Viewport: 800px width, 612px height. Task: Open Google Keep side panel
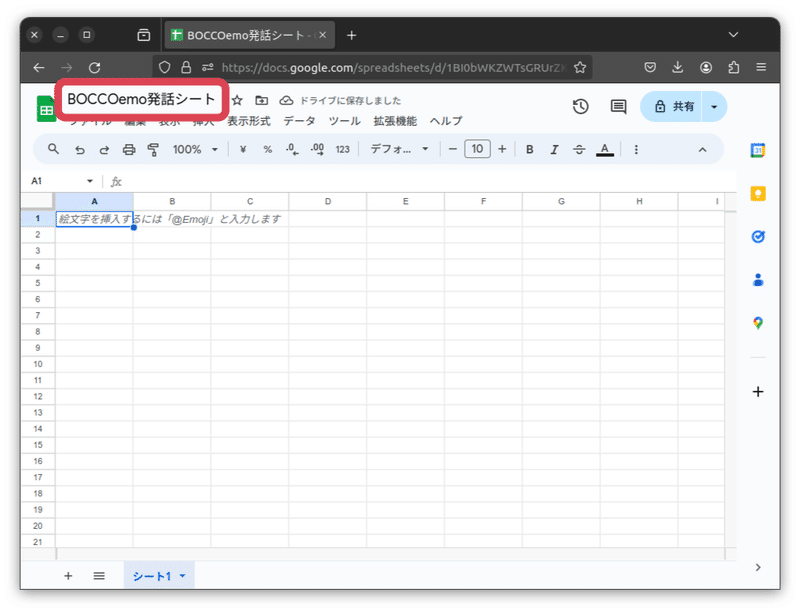click(758, 193)
